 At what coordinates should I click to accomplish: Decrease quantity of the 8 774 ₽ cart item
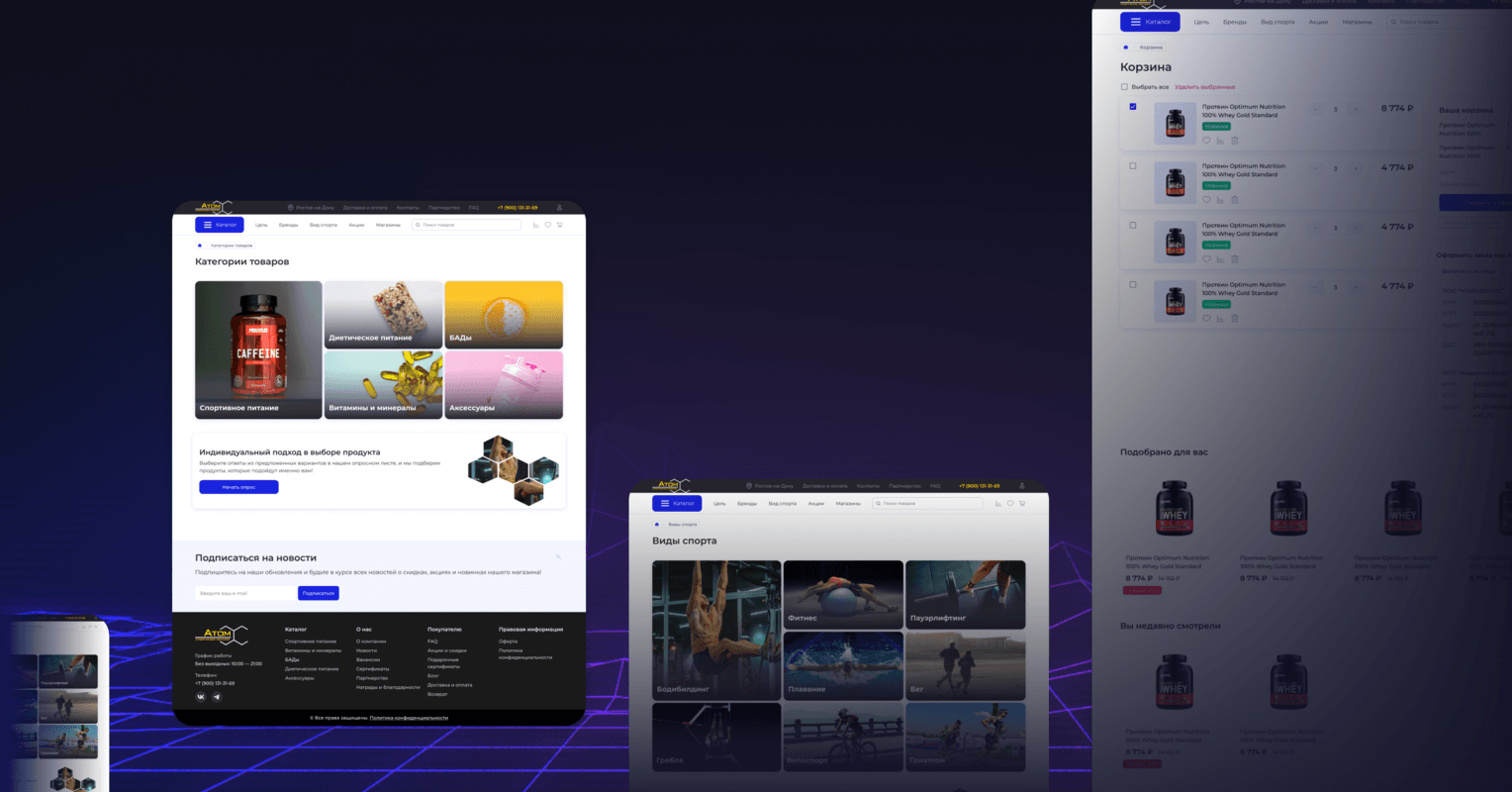1315,110
